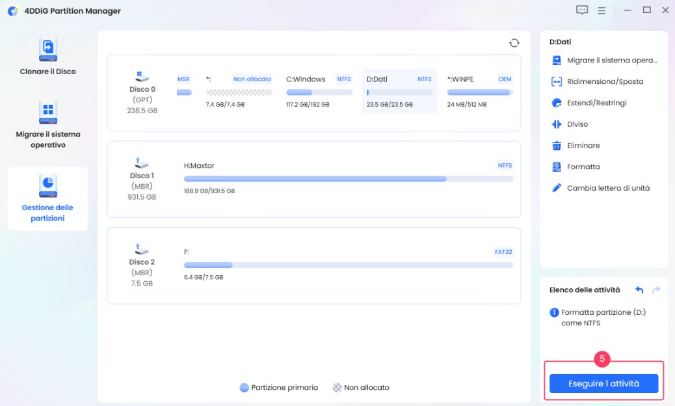The height and width of the screenshot is (406, 675).
Task: Open Migrare il sistema operativo section
Action: point(48,125)
